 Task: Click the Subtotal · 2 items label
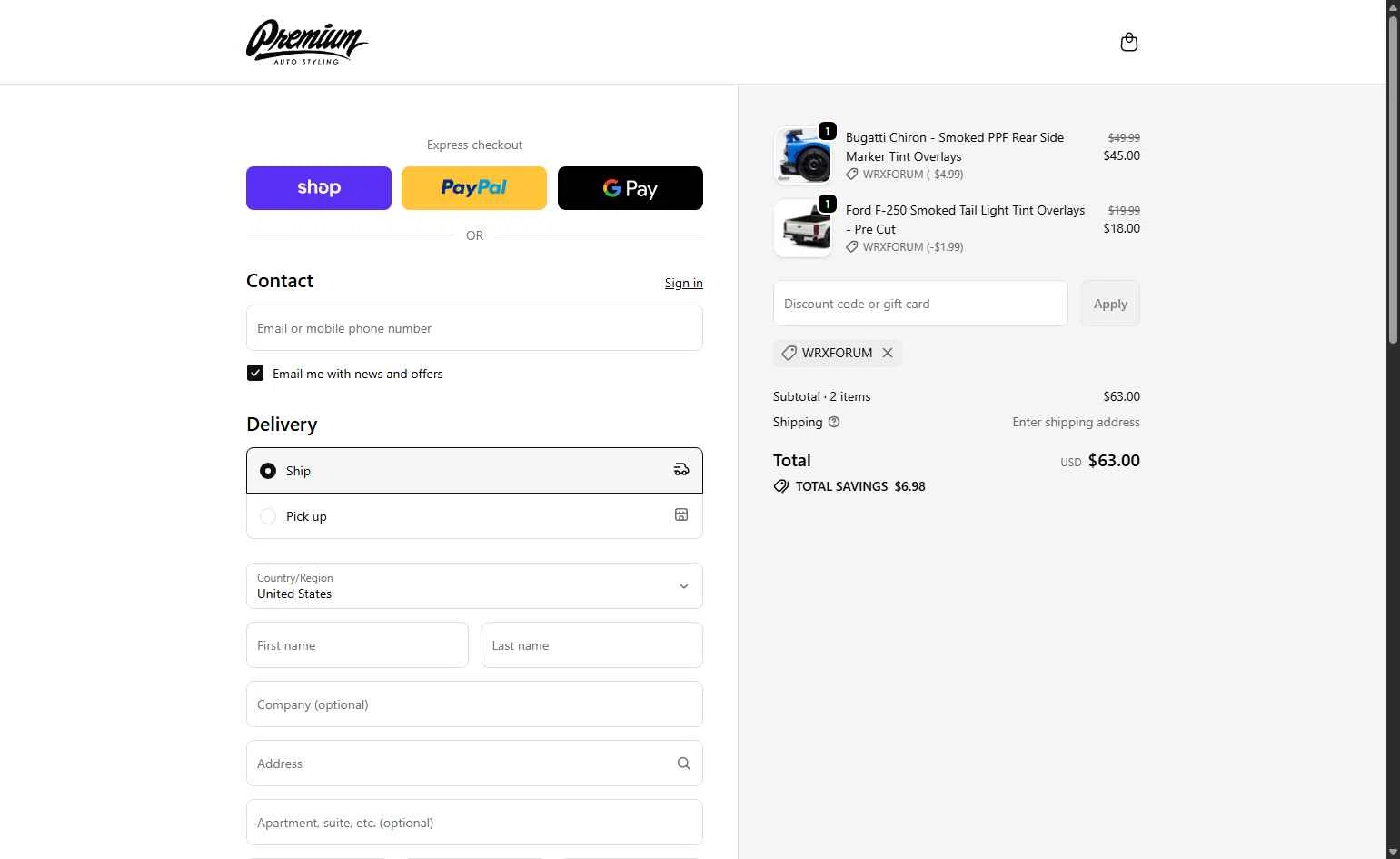822,396
